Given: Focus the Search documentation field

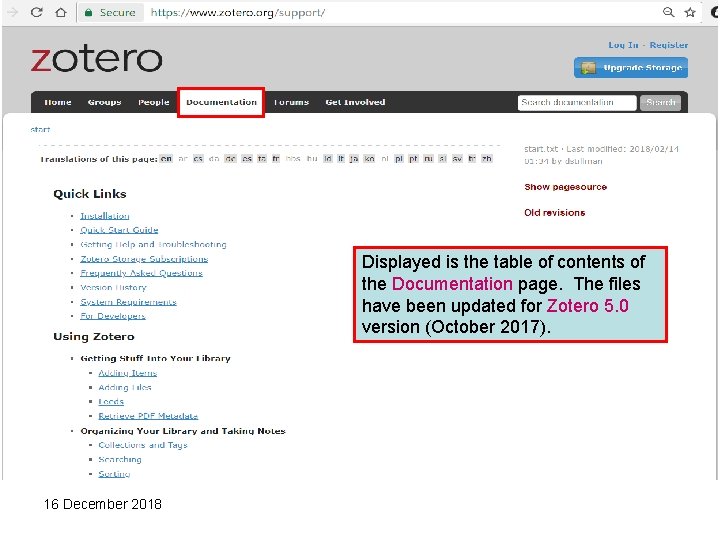Looking at the screenshot, I should coord(577,102).
